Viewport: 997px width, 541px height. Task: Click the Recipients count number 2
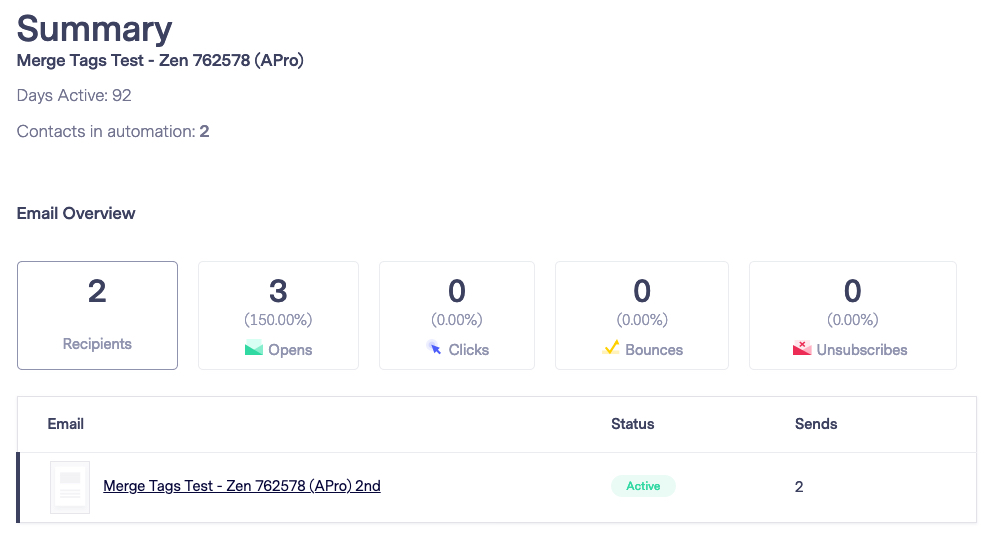97,291
